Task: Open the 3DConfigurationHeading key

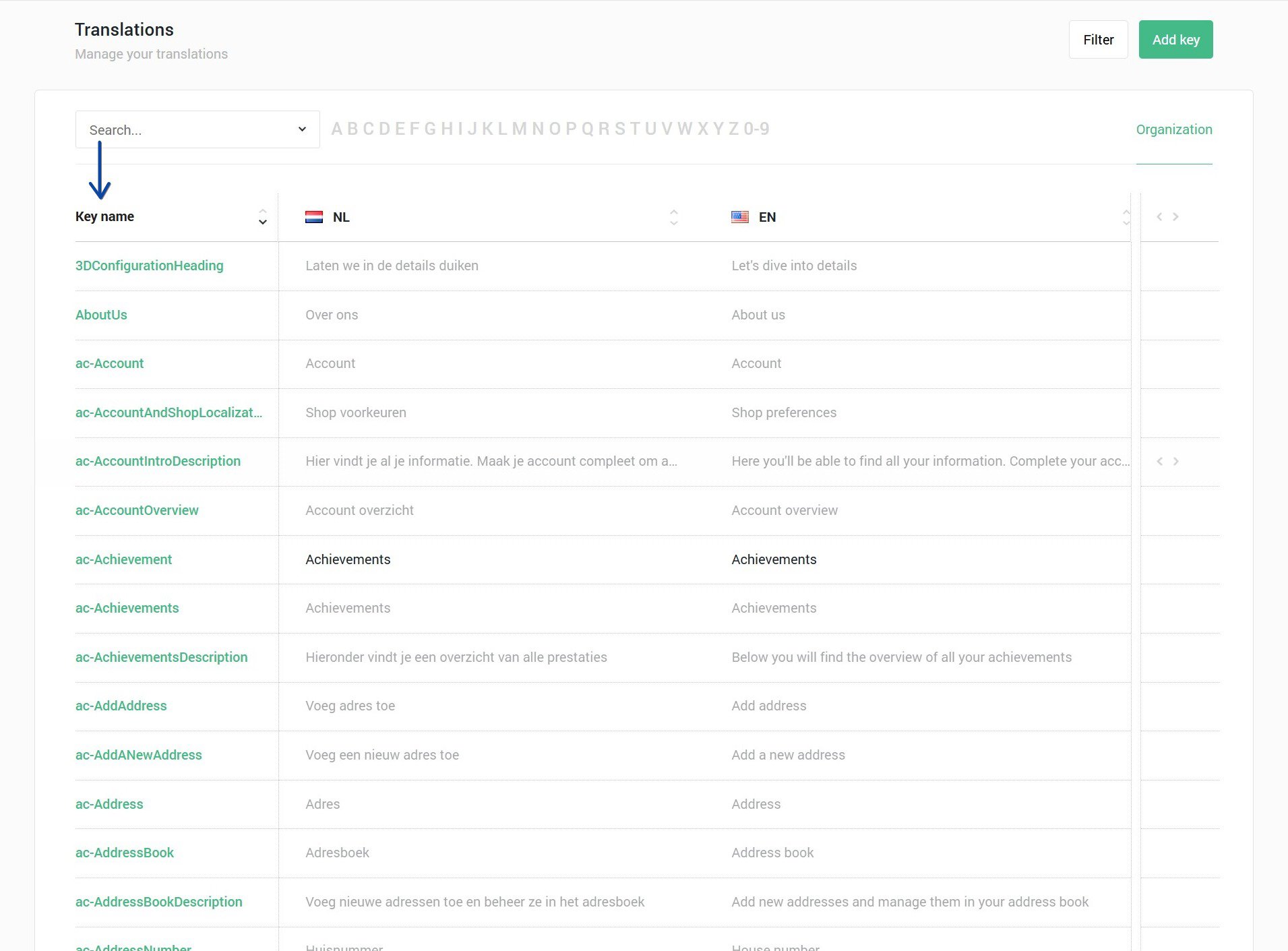Action: 149,266
